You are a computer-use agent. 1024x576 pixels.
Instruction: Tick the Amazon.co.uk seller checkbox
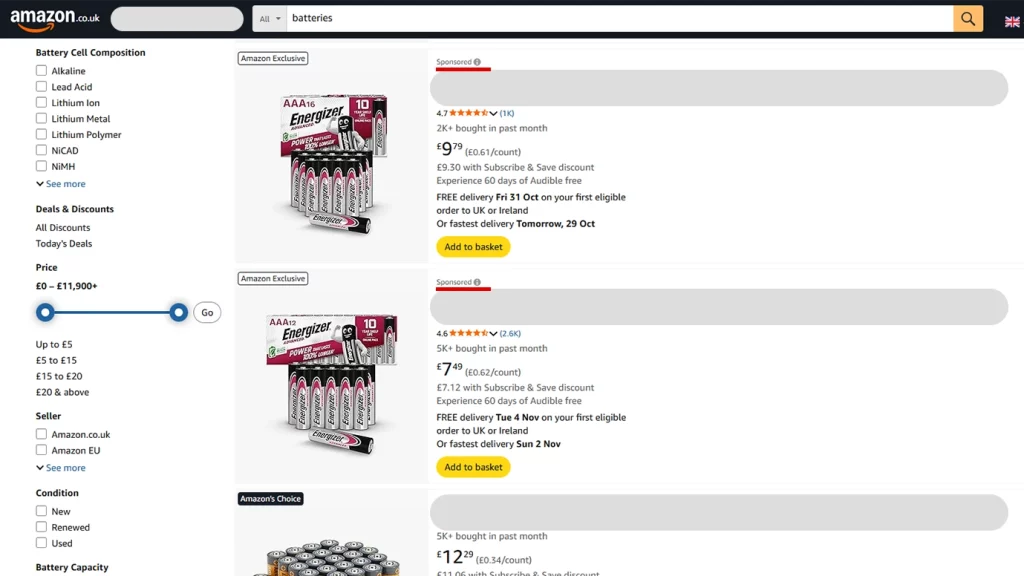[40, 434]
